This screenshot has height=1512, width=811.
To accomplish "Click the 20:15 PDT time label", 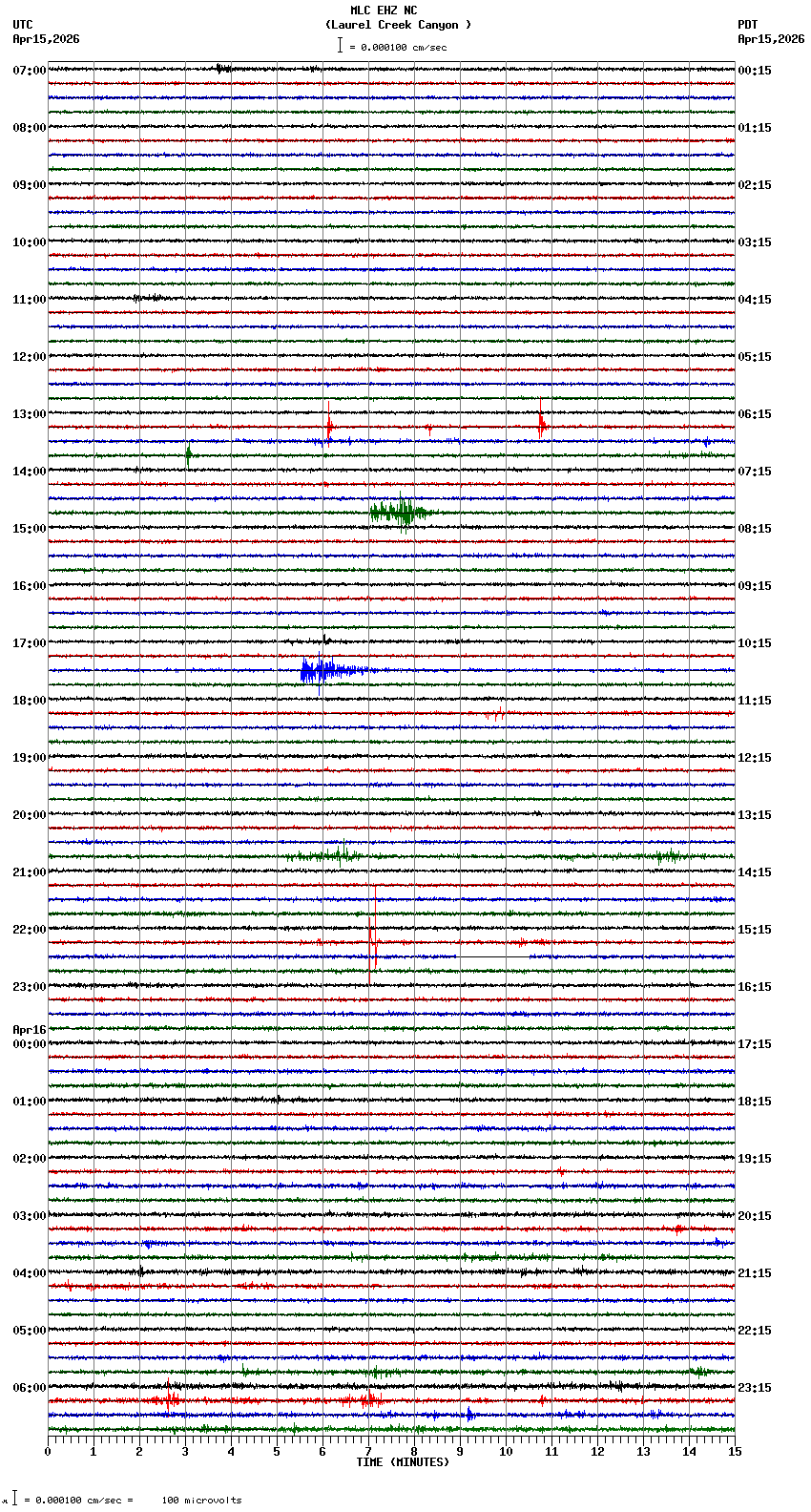I will pyautogui.click(x=755, y=1216).
